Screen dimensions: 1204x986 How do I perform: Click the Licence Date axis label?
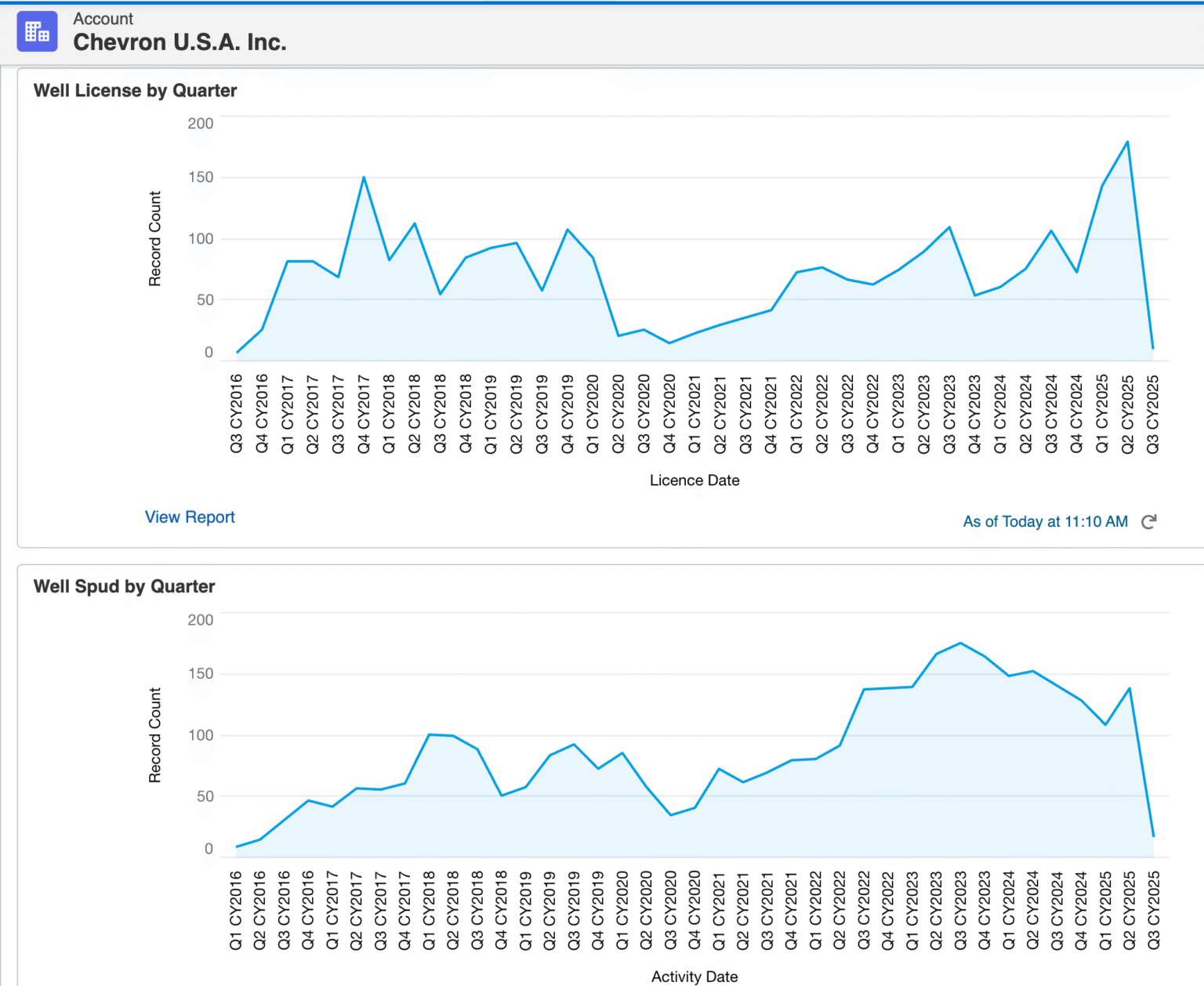694,480
